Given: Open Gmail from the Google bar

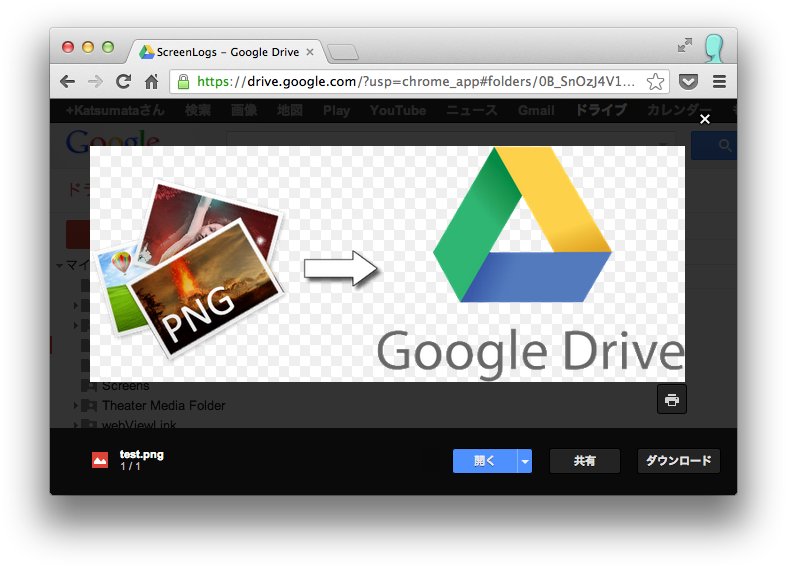Looking at the screenshot, I should coord(536,111).
